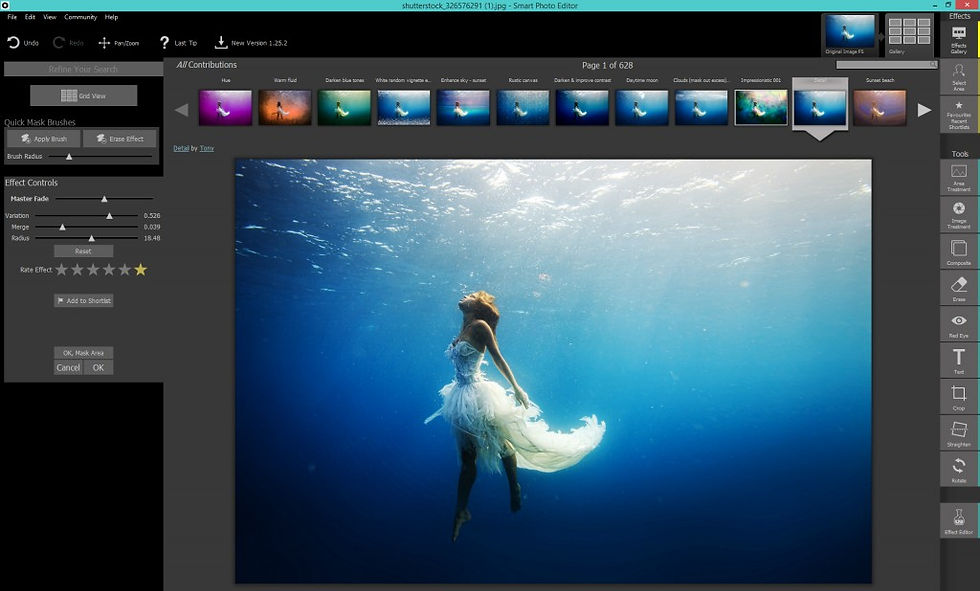Select the Crop tool

coord(959,397)
